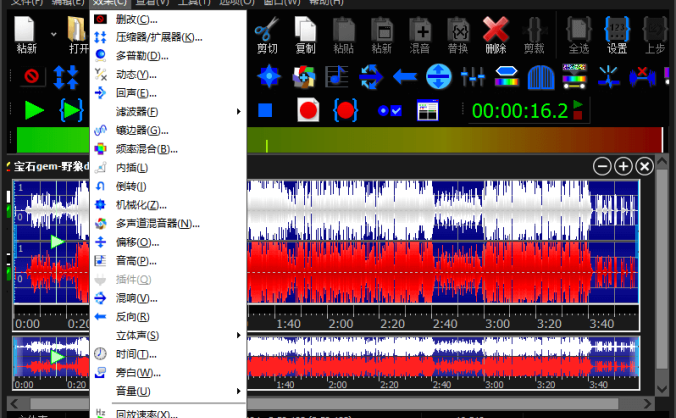Open 多声道混音器(N) from the menu
This screenshot has height=418, width=676.
pyautogui.click(x=168, y=224)
